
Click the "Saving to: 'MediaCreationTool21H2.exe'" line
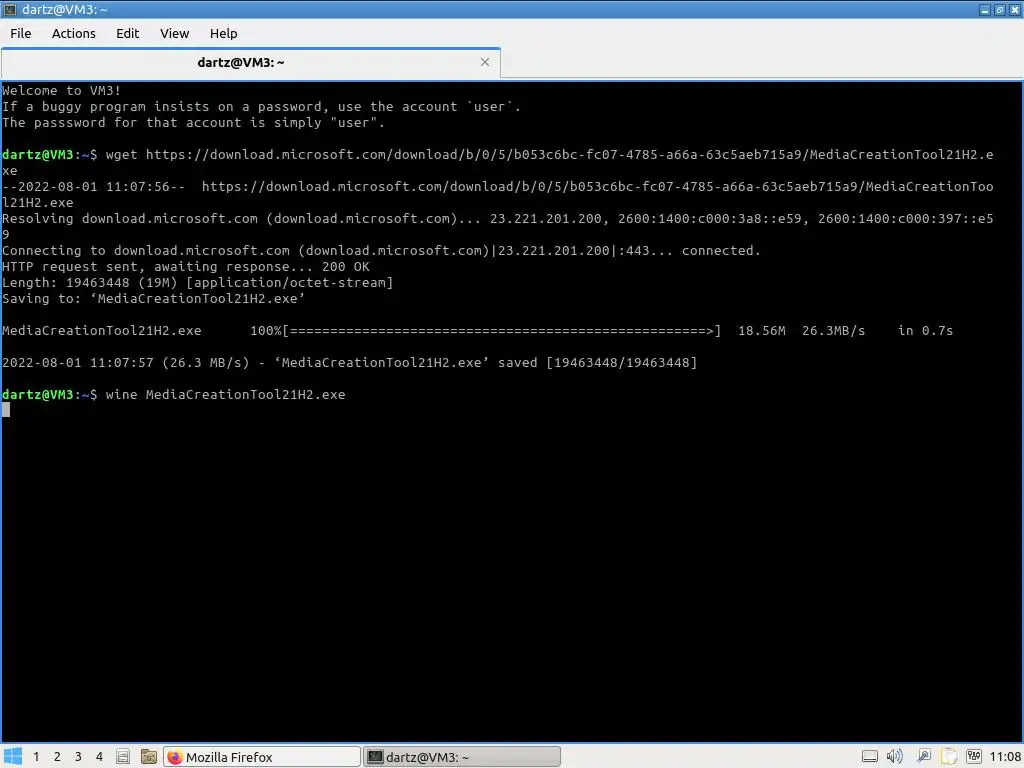pyautogui.click(x=153, y=298)
